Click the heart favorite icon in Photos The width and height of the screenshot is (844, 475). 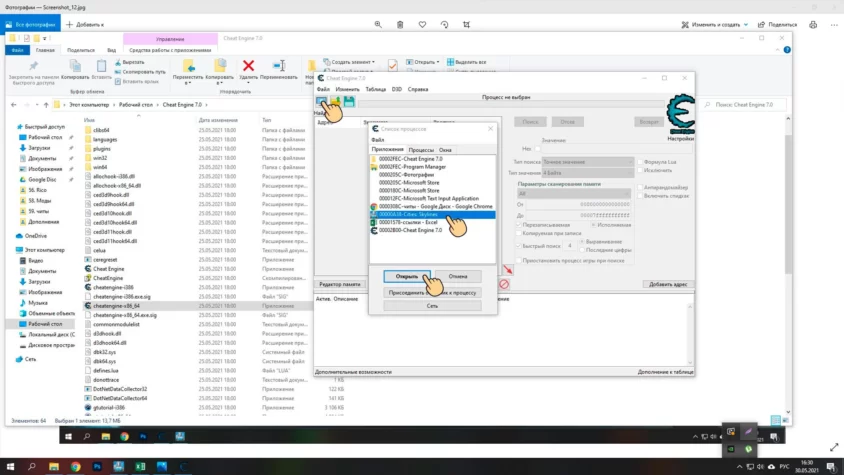coord(422,24)
